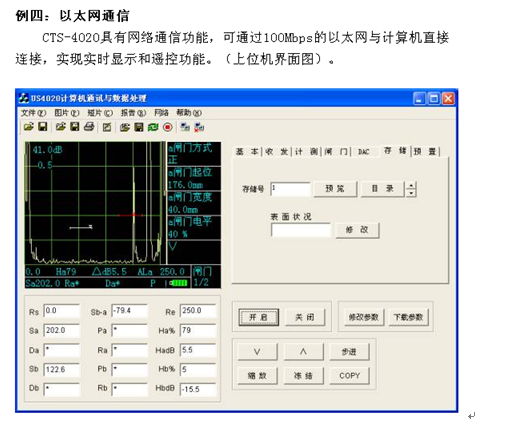Click the storage number spinner arrows

411,189
